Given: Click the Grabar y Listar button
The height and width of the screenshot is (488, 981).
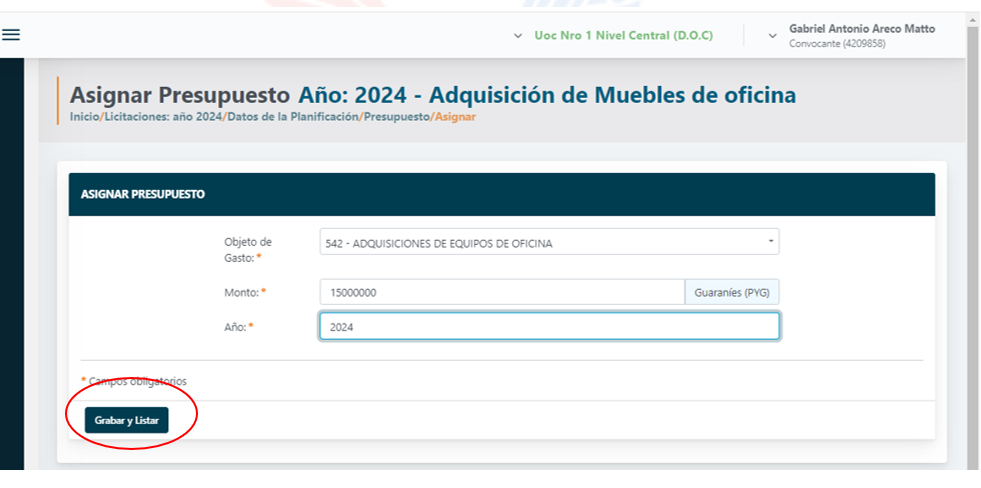Looking at the screenshot, I should coord(127,420).
